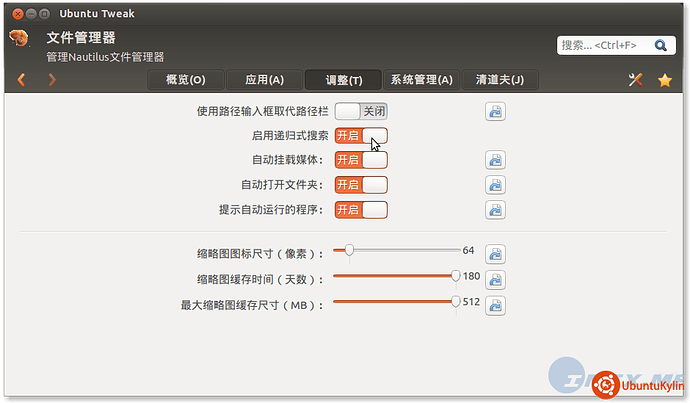Reset 缩略图缓存时间 to default
Image resolution: width=690 pixels, height=403 pixels.
tap(495, 280)
